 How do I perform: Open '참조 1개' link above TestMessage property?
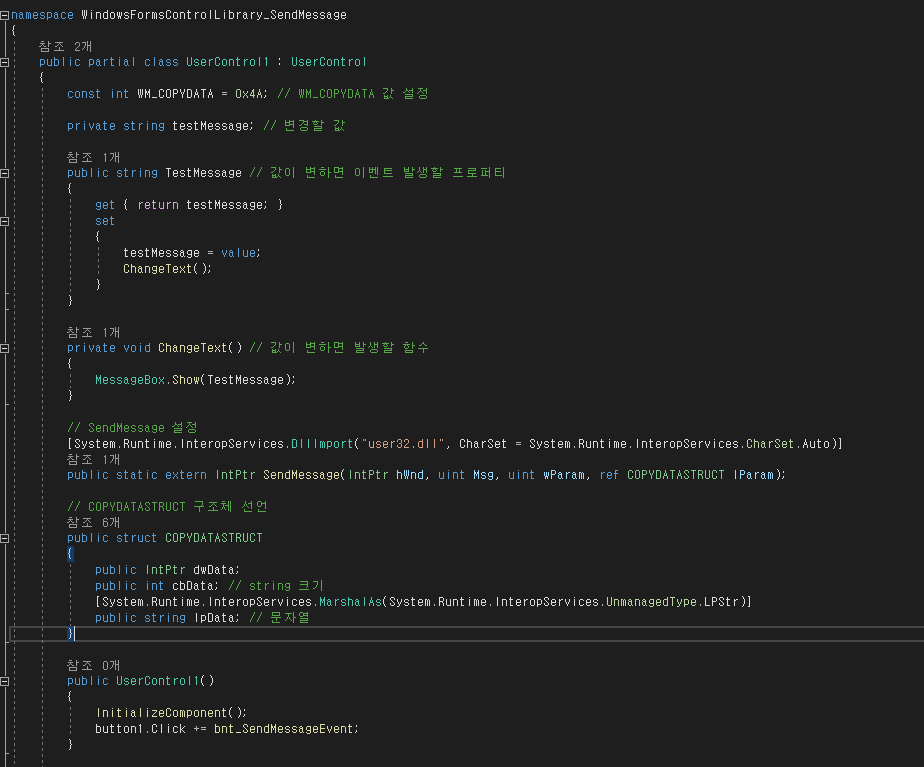pyautogui.click(x=93, y=157)
